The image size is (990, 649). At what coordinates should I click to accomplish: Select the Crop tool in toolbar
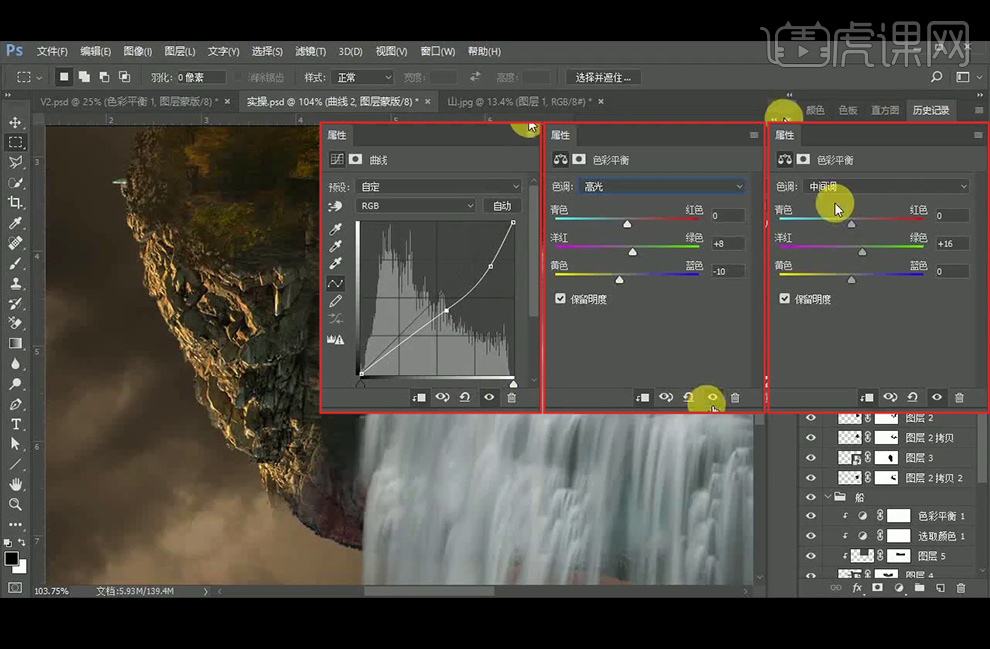point(15,203)
